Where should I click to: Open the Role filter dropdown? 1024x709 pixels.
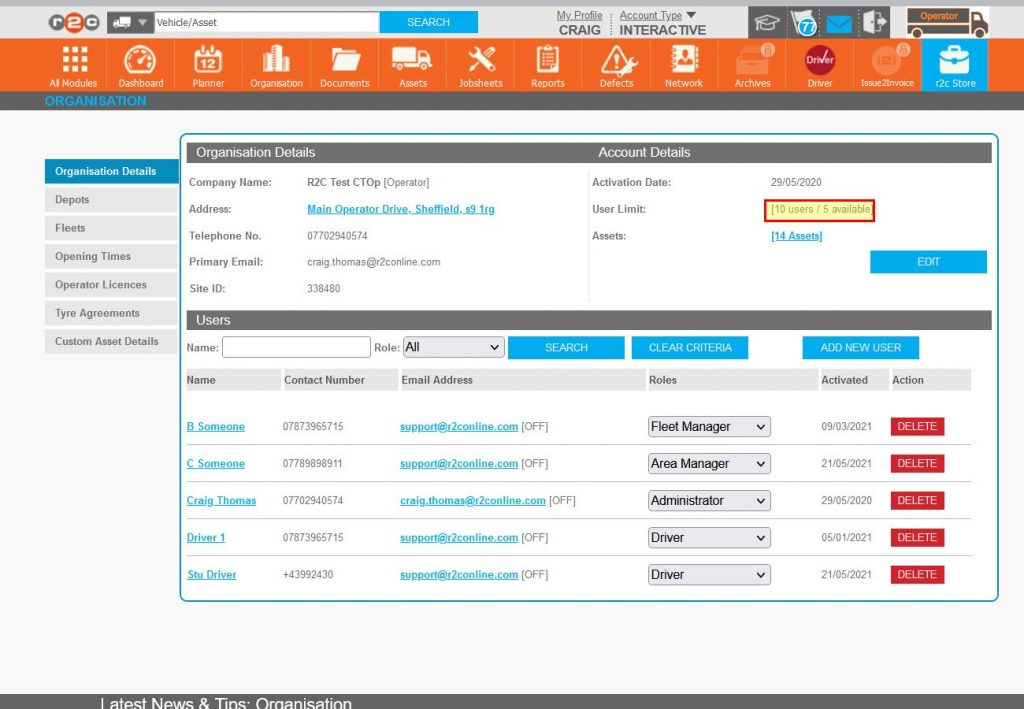click(x=453, y=347)
